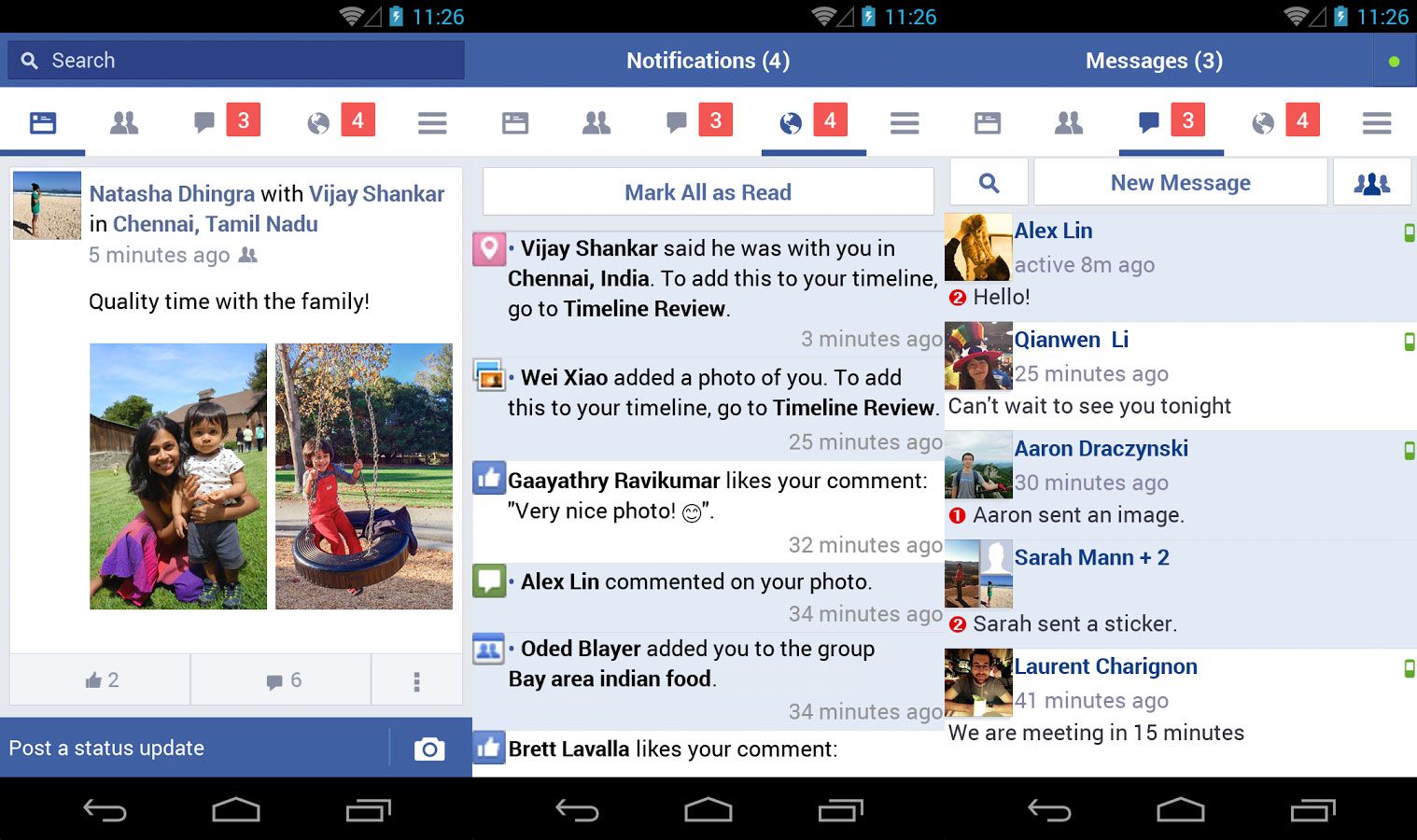Open post options with the three-dot menu
Screen dimensions: 1417x840
(416, 679)
